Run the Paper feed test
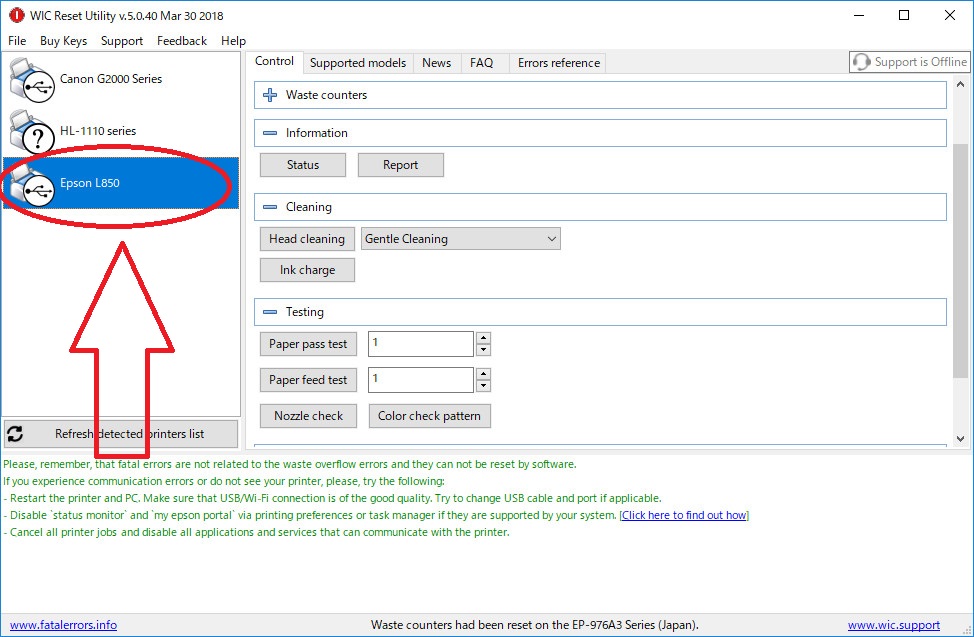The image size is (974, 637). [308, 380]
